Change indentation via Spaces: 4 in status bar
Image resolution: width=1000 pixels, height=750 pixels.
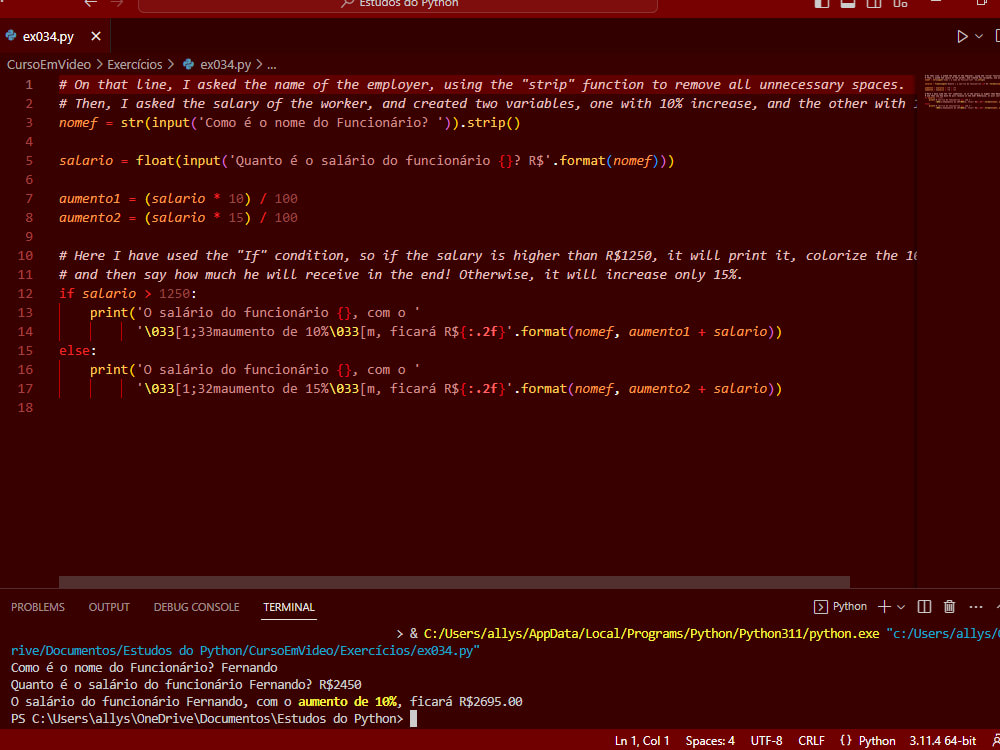[x=710, y=740]
